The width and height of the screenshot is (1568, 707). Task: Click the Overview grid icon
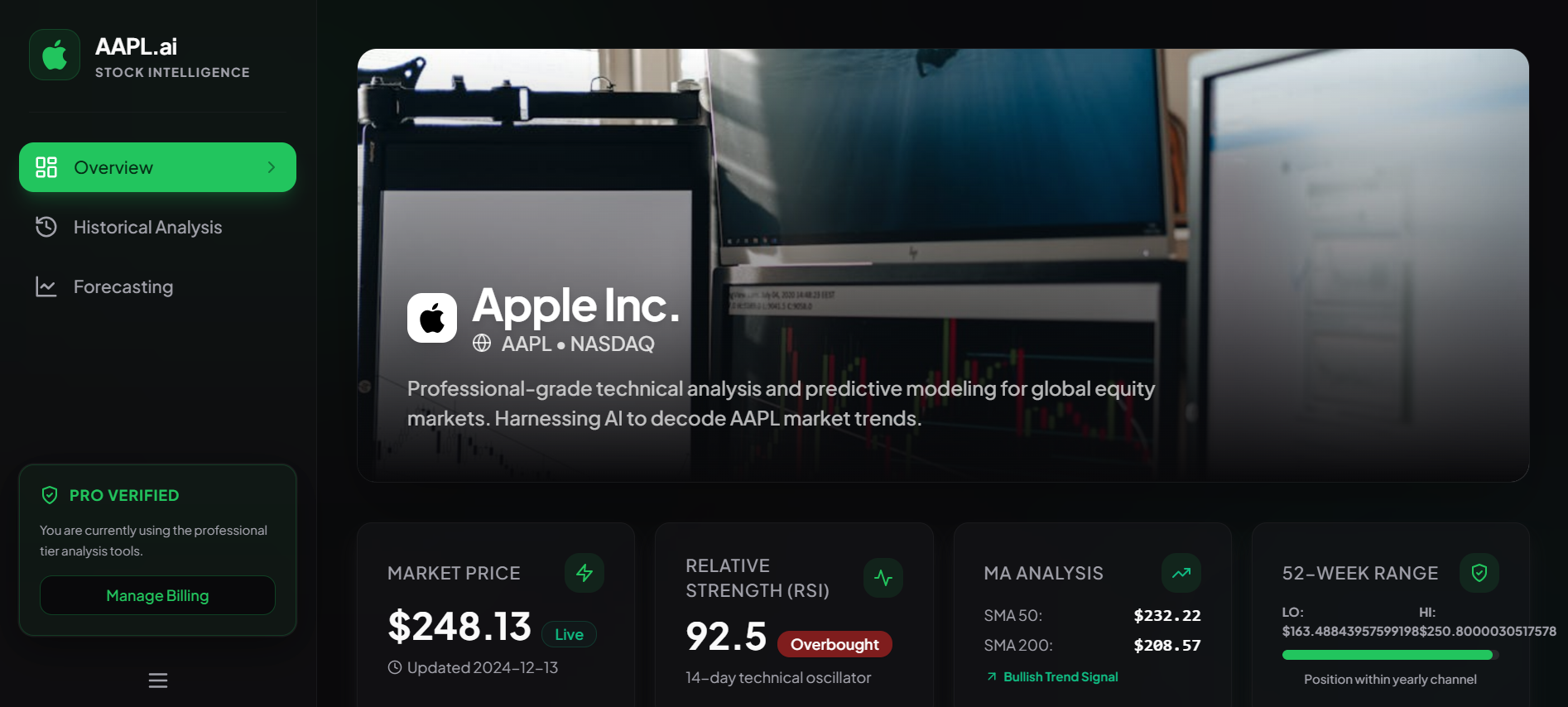point(46,167)
